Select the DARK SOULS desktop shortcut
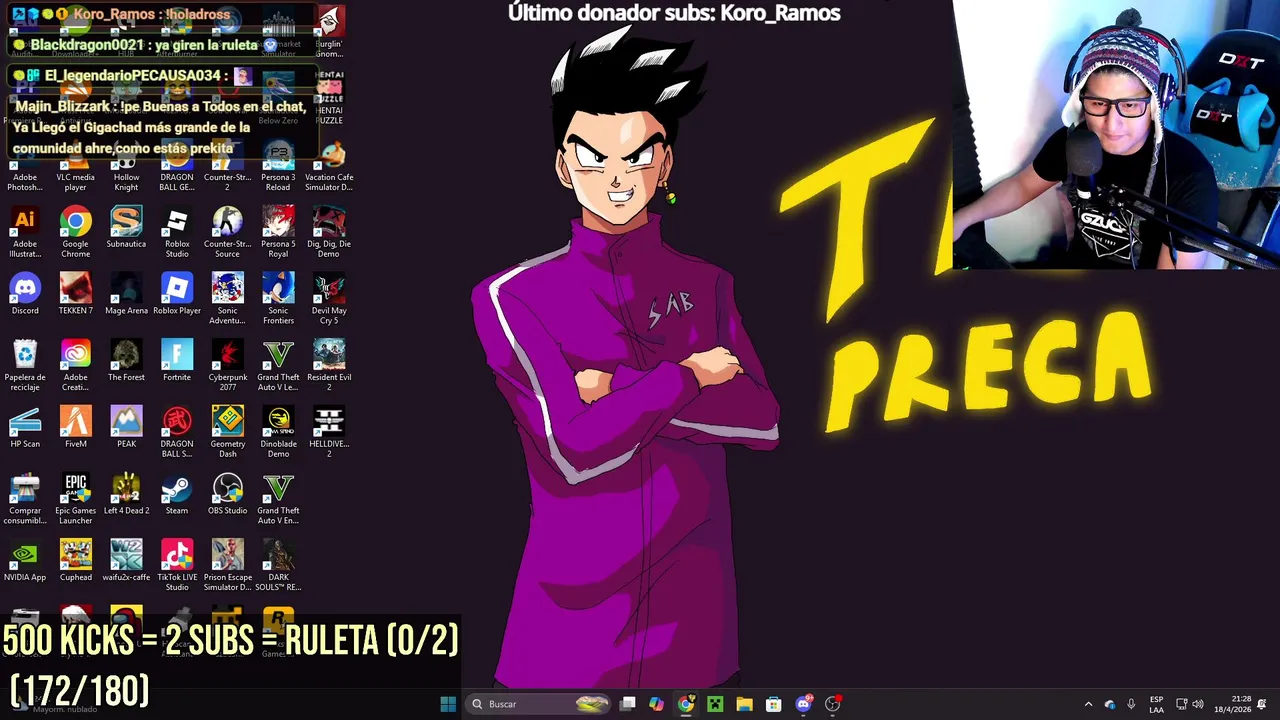The width and height of the screenshot is (1280, 720). 278,565
